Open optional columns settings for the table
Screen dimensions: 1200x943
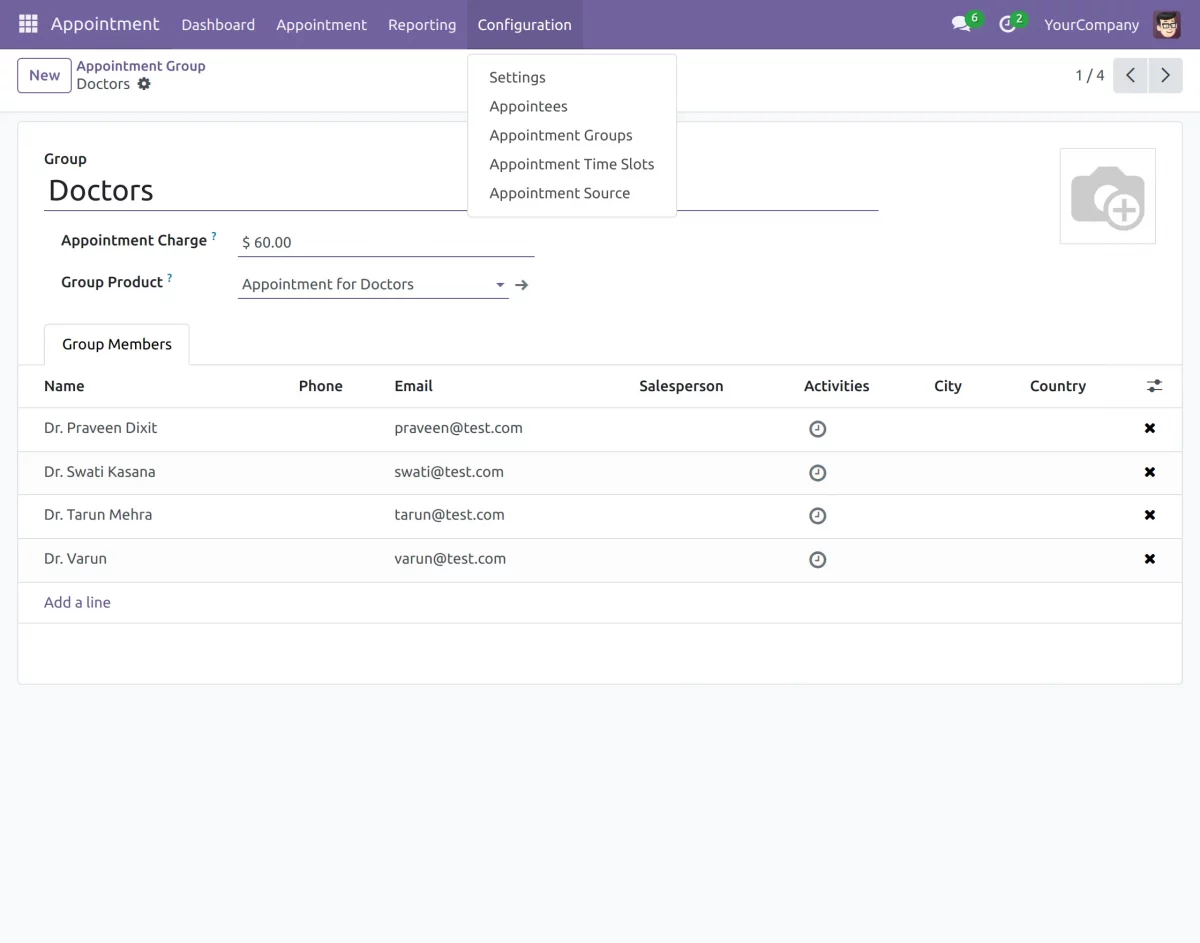tap(1154, 386)
